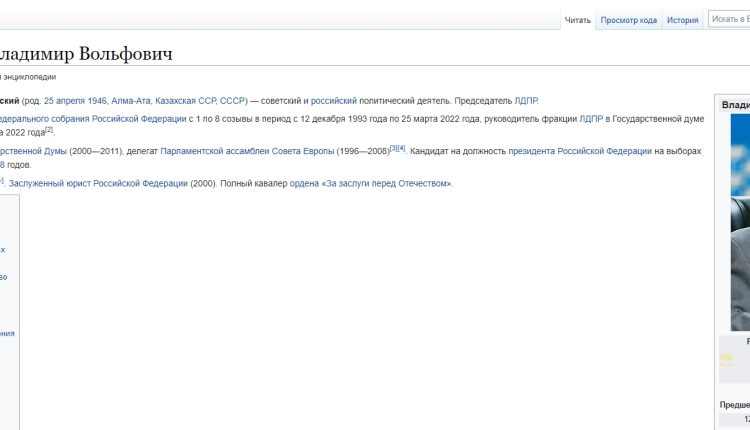Select the text политический деятель

pyautogui.click(x=404, y=101)
